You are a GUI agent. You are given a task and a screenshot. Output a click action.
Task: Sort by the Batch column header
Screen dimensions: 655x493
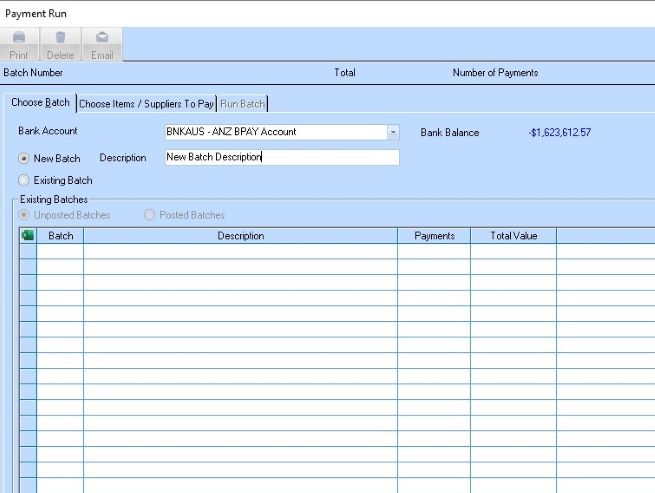coord(60,236)
